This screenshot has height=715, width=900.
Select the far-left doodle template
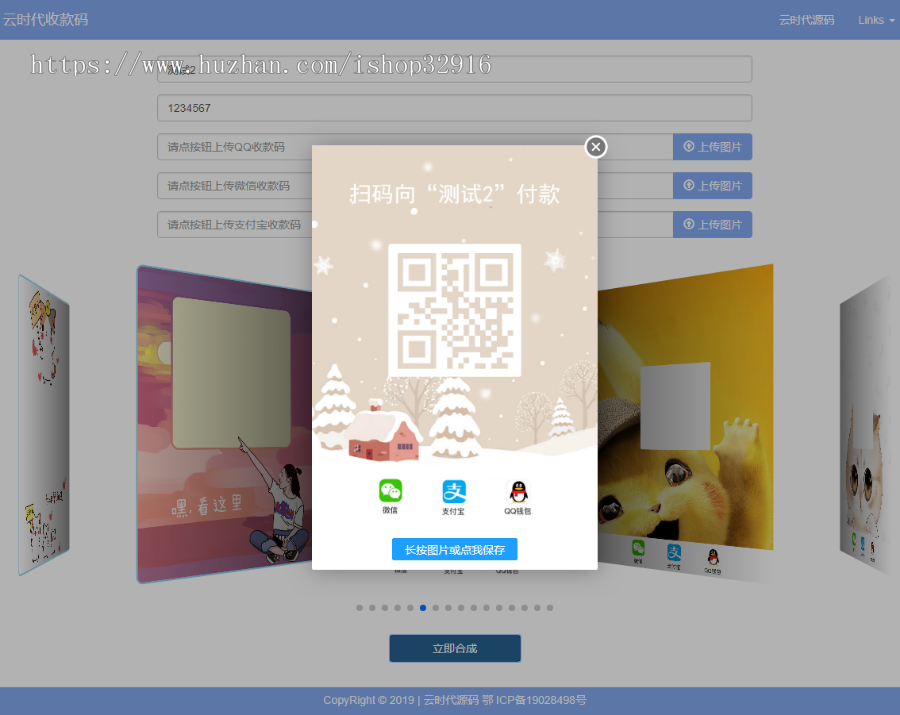click(x=44, y=425)
